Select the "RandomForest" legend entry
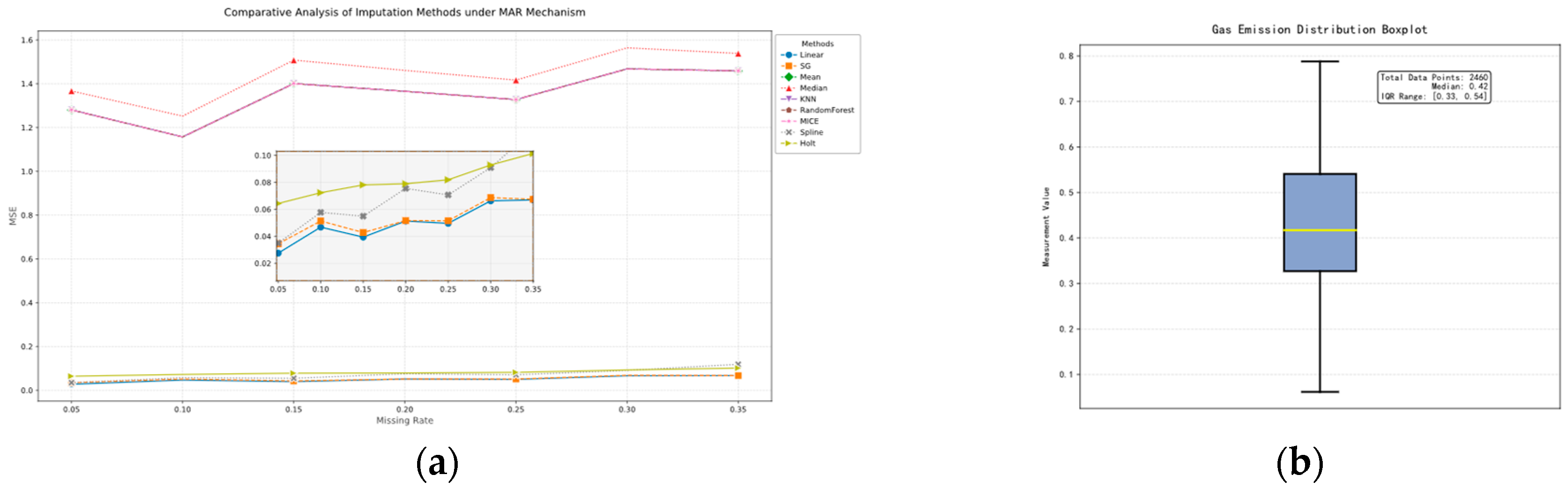This screenshot has width=1568, height=496. [x=817, y=110]
